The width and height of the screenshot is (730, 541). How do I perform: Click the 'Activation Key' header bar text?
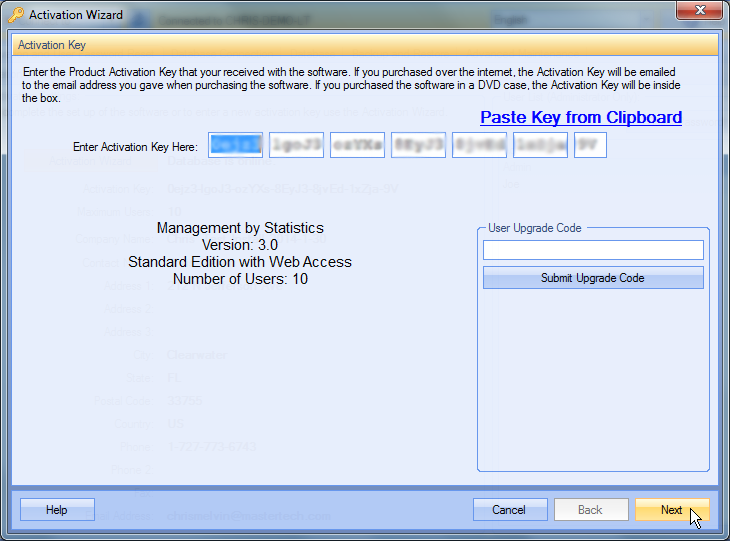52,45
